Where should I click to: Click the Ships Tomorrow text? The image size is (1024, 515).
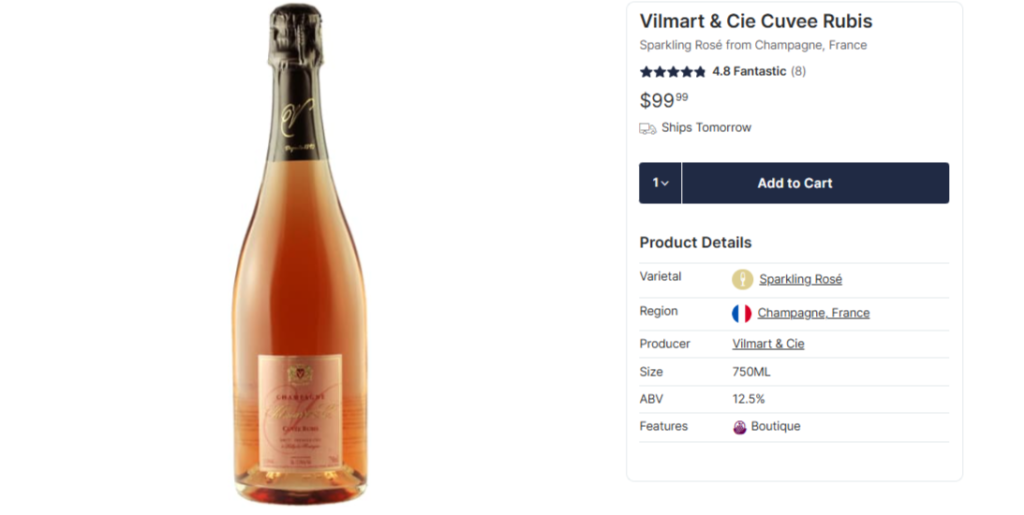[x=706, y=128]
